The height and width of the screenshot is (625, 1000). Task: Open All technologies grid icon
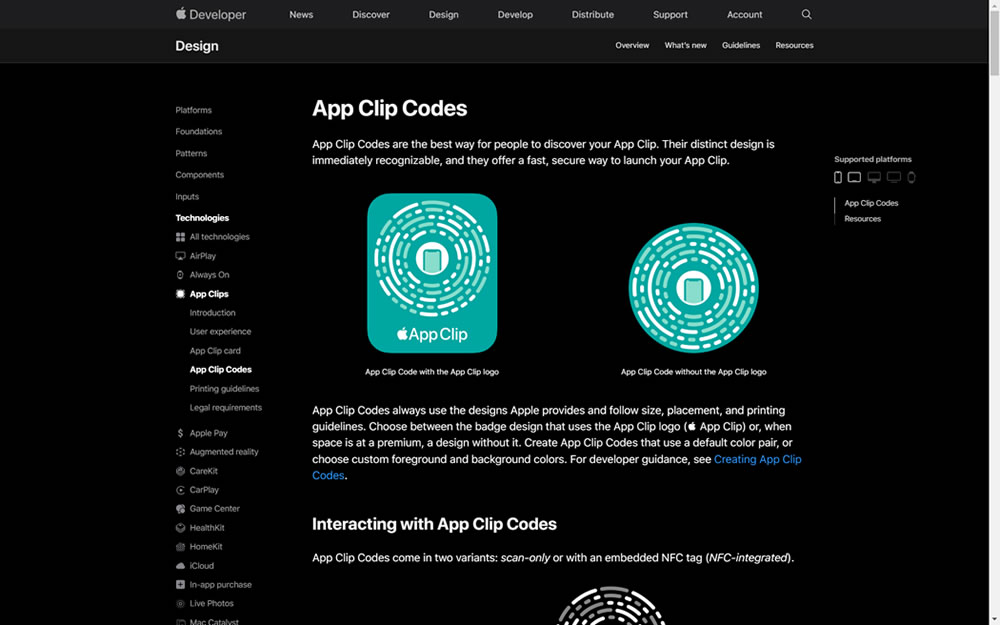click(180, 237)
